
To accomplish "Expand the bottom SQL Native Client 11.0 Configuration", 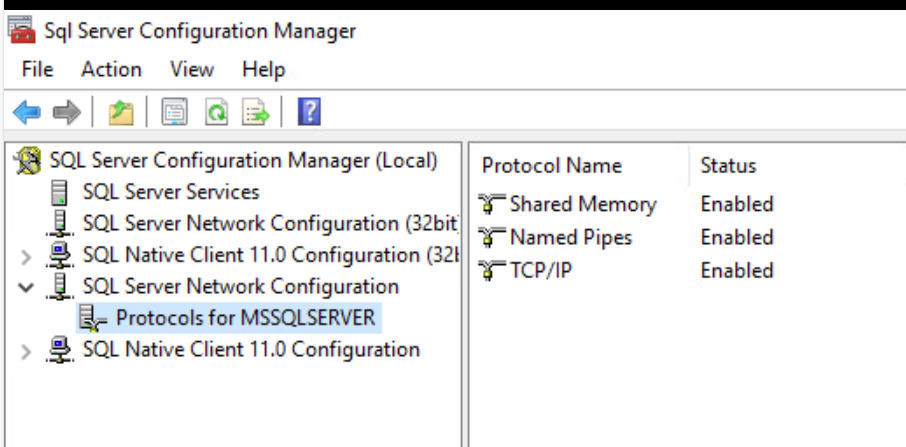I will tap(26, 351).
